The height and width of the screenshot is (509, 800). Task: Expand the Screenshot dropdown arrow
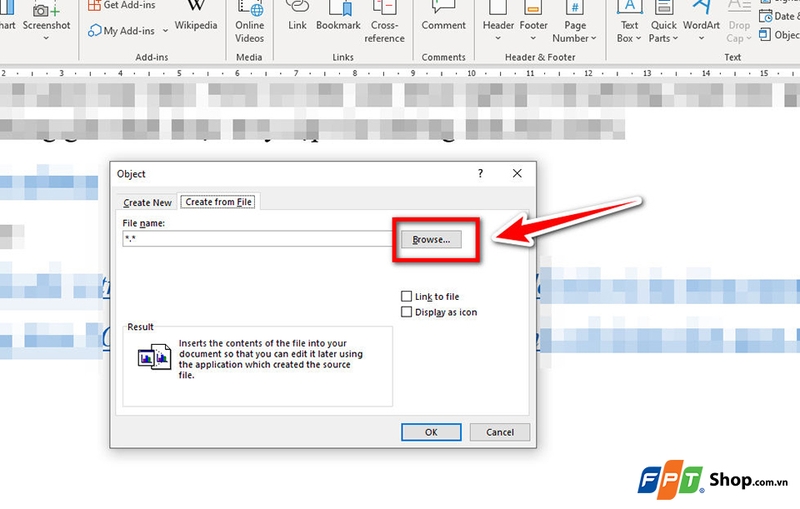[x=46, y=38]
